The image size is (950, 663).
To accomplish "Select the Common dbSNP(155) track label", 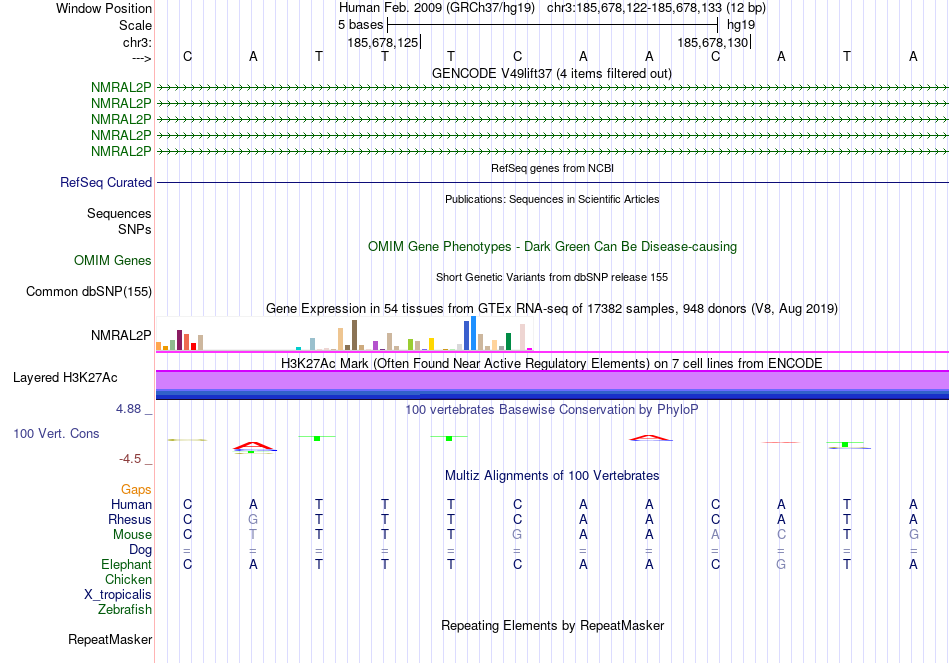I will tap(89, 292).
